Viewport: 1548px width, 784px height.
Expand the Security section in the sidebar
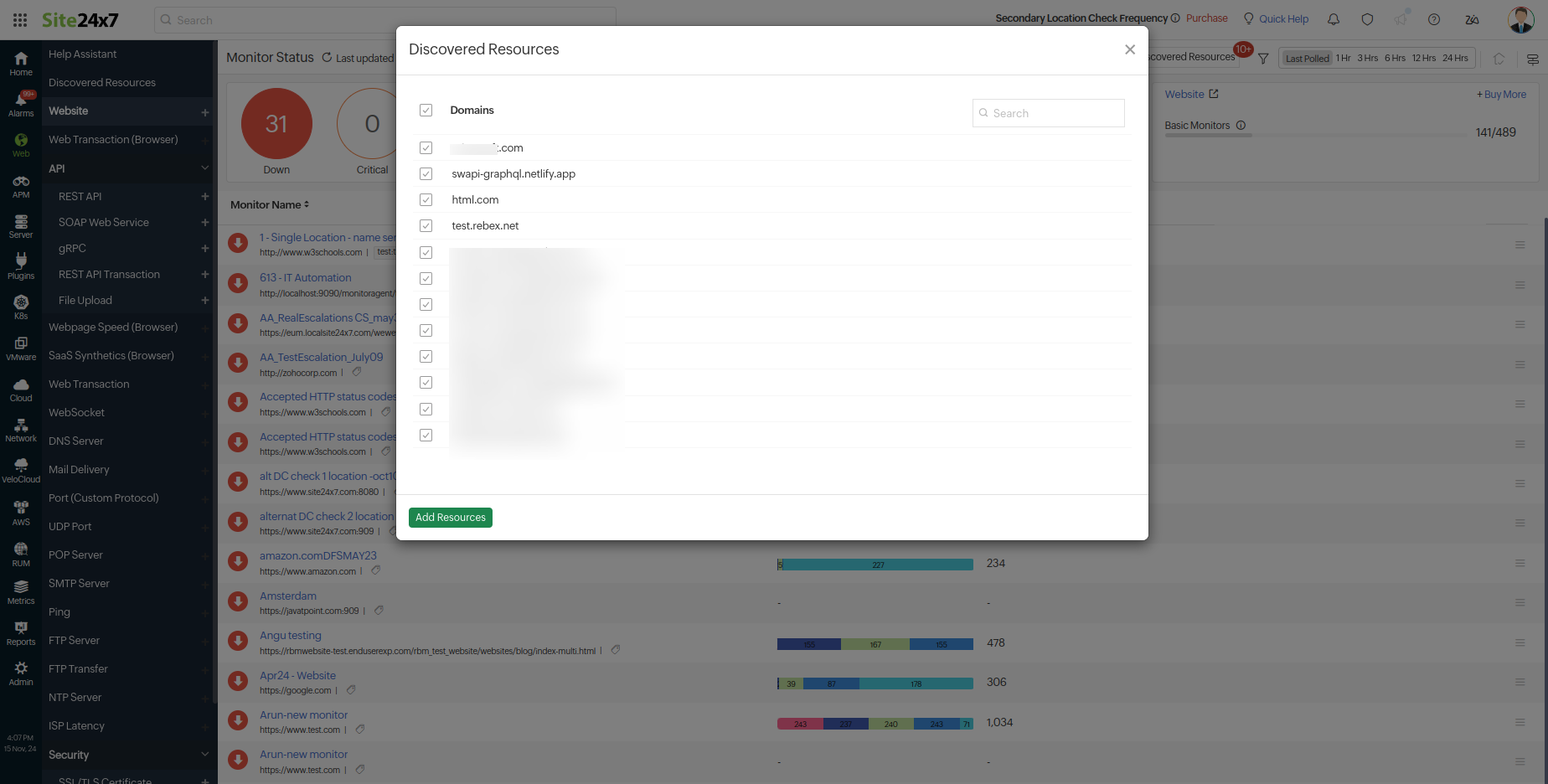[204, 755]
